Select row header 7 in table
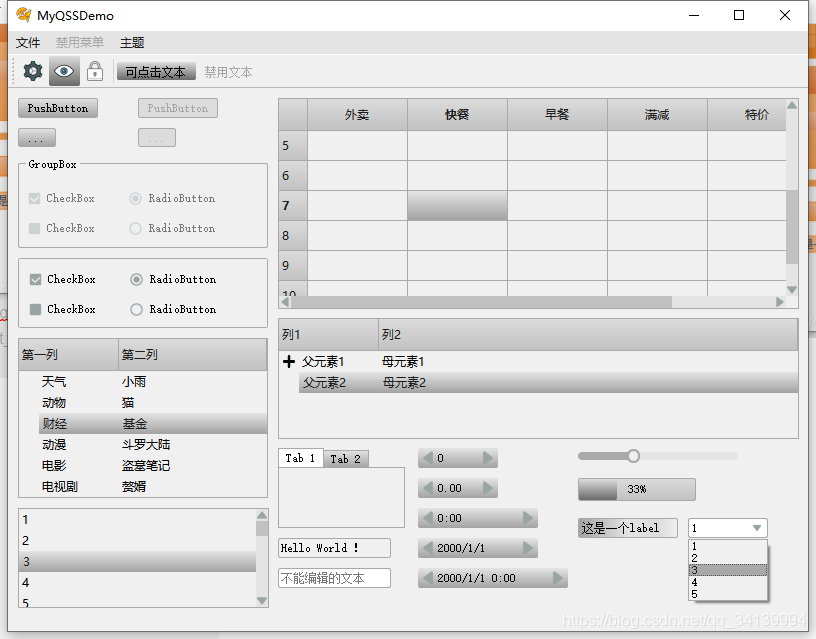The height and width of the screenshot is (639, 816). tap(293, 206)
